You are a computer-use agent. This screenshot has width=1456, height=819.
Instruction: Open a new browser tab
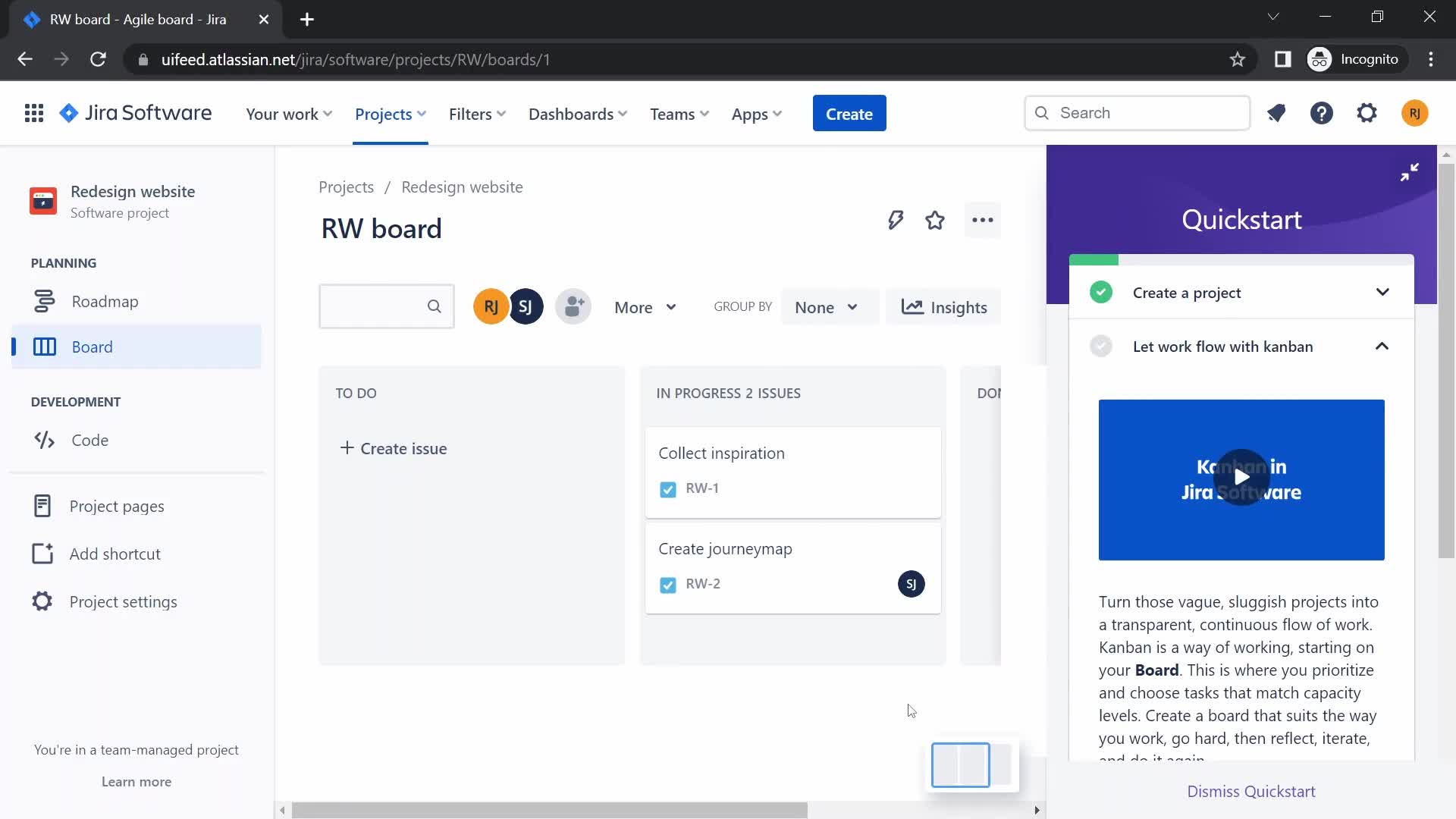[x=307, y=20]
